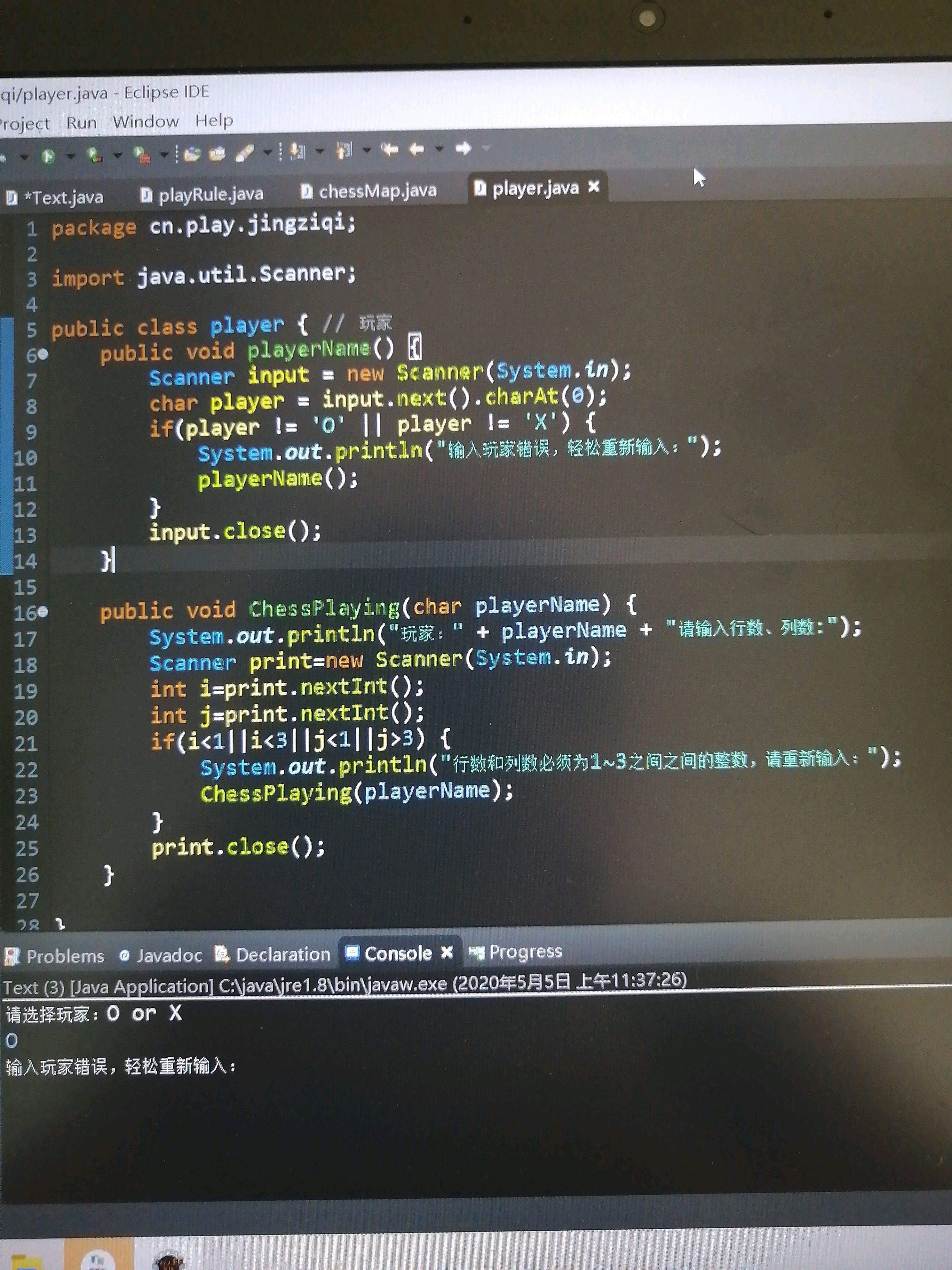Collapse the ChessPlaying method at line 16
This screenshot has width=952, height=1270.
(43, 612)
